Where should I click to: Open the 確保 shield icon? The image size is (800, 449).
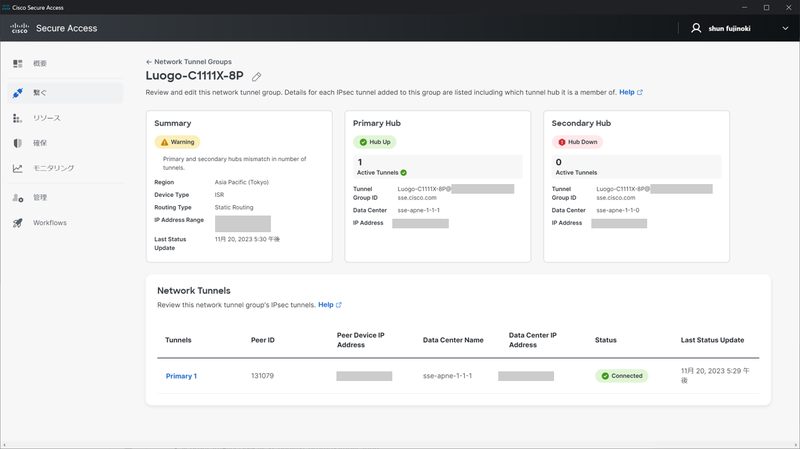[x=18, y=143]
